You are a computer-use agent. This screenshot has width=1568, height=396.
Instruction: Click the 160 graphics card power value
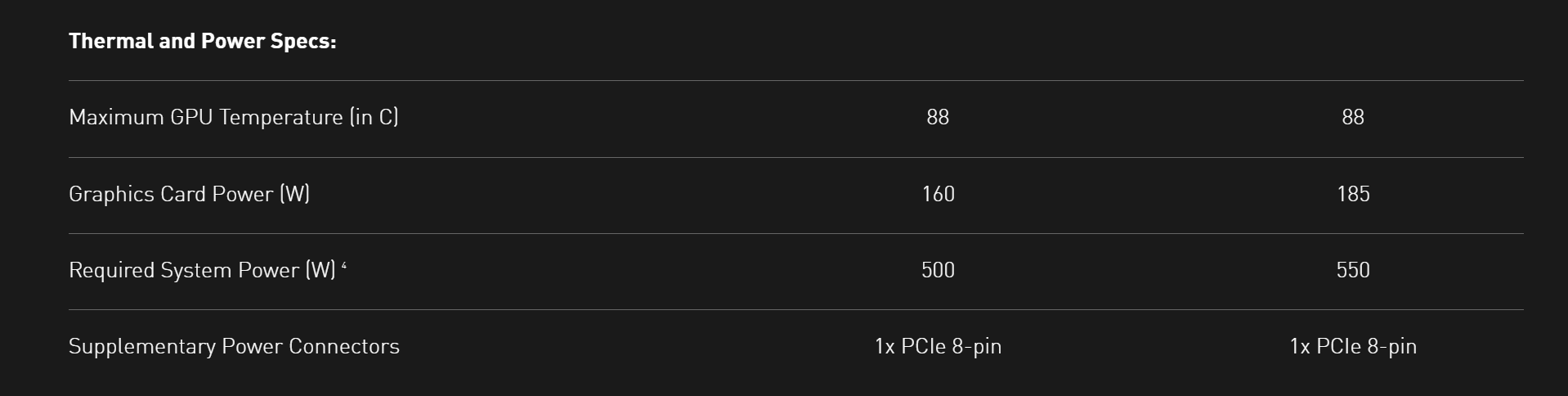pyautogui.click(x=938, y=194)
